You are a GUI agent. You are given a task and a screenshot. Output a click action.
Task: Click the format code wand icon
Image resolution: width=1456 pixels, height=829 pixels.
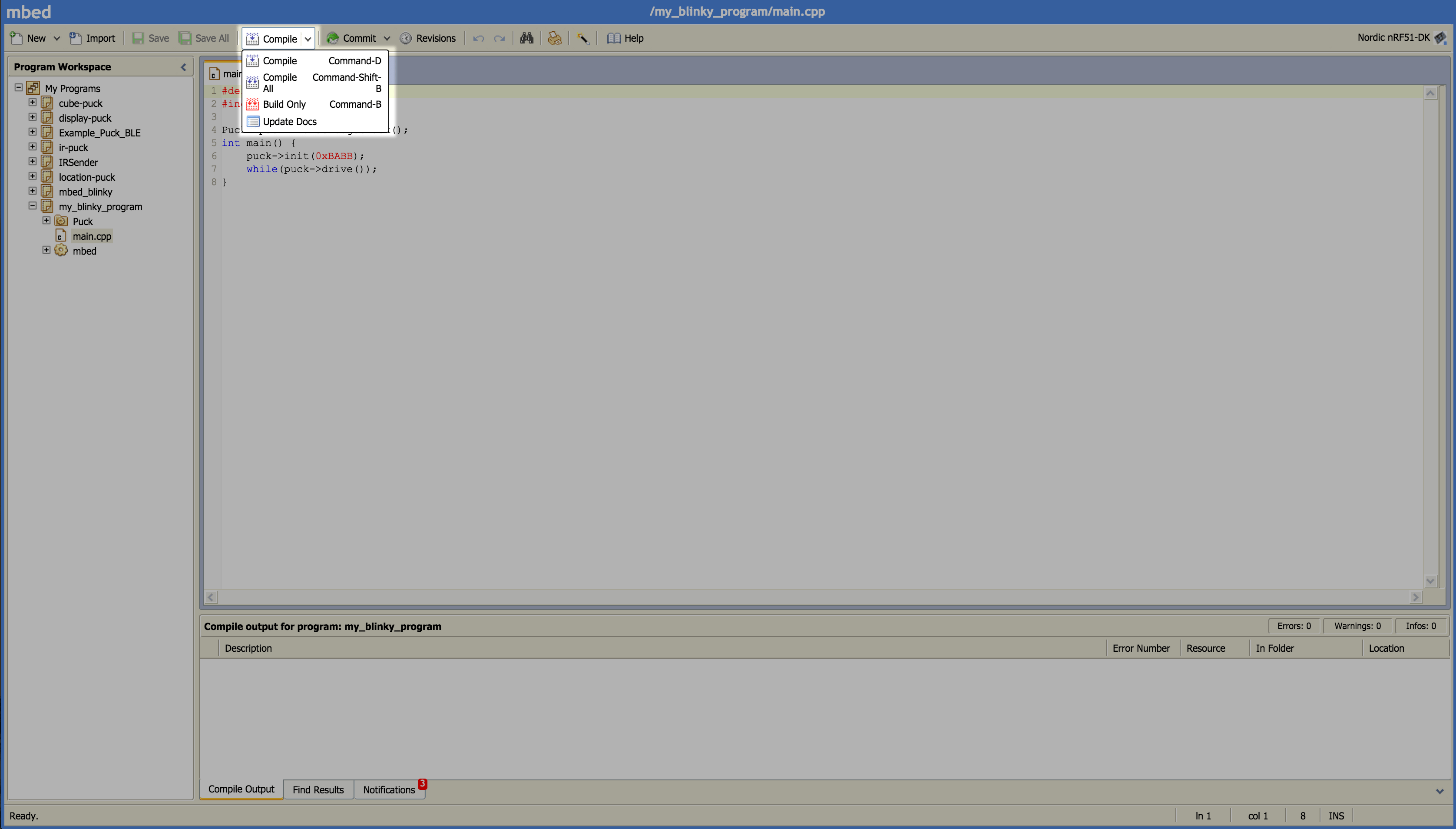(582, 38)
